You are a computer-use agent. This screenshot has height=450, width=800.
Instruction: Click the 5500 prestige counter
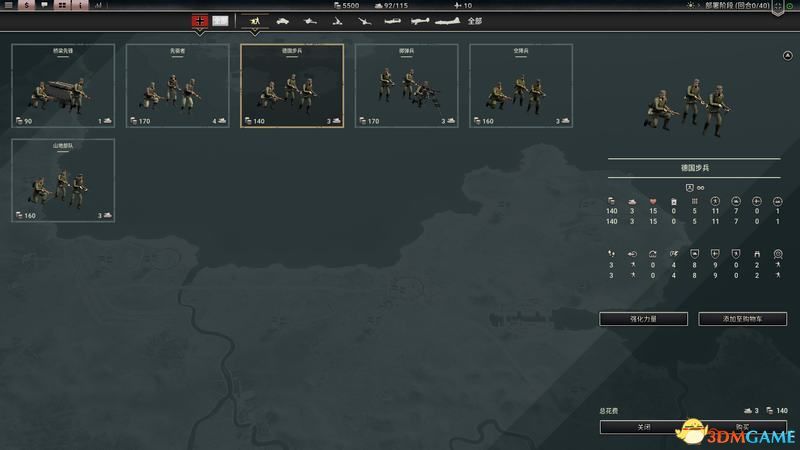click(346, 5)
